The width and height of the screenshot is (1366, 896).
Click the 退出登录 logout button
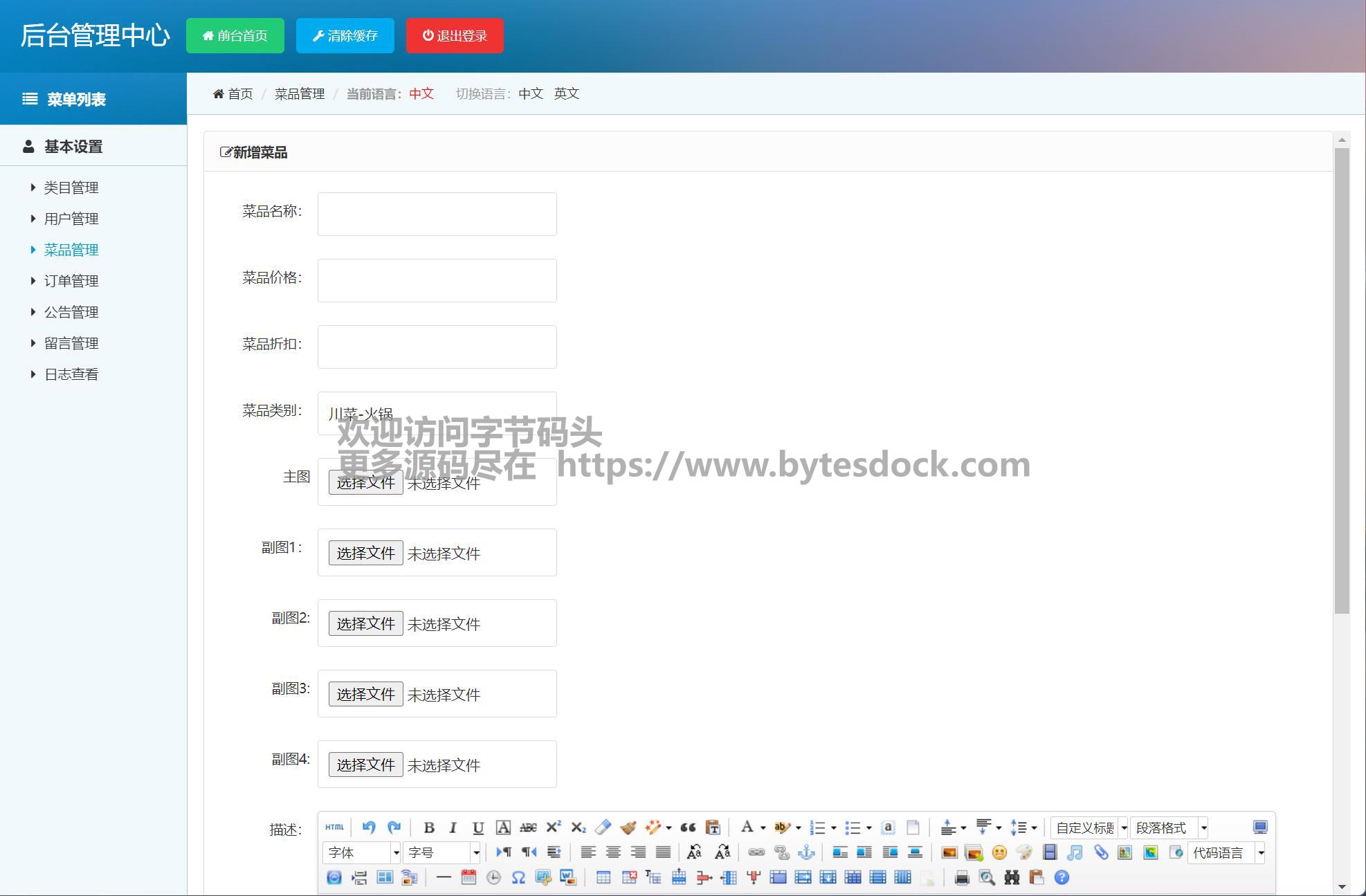pos(455,36)
